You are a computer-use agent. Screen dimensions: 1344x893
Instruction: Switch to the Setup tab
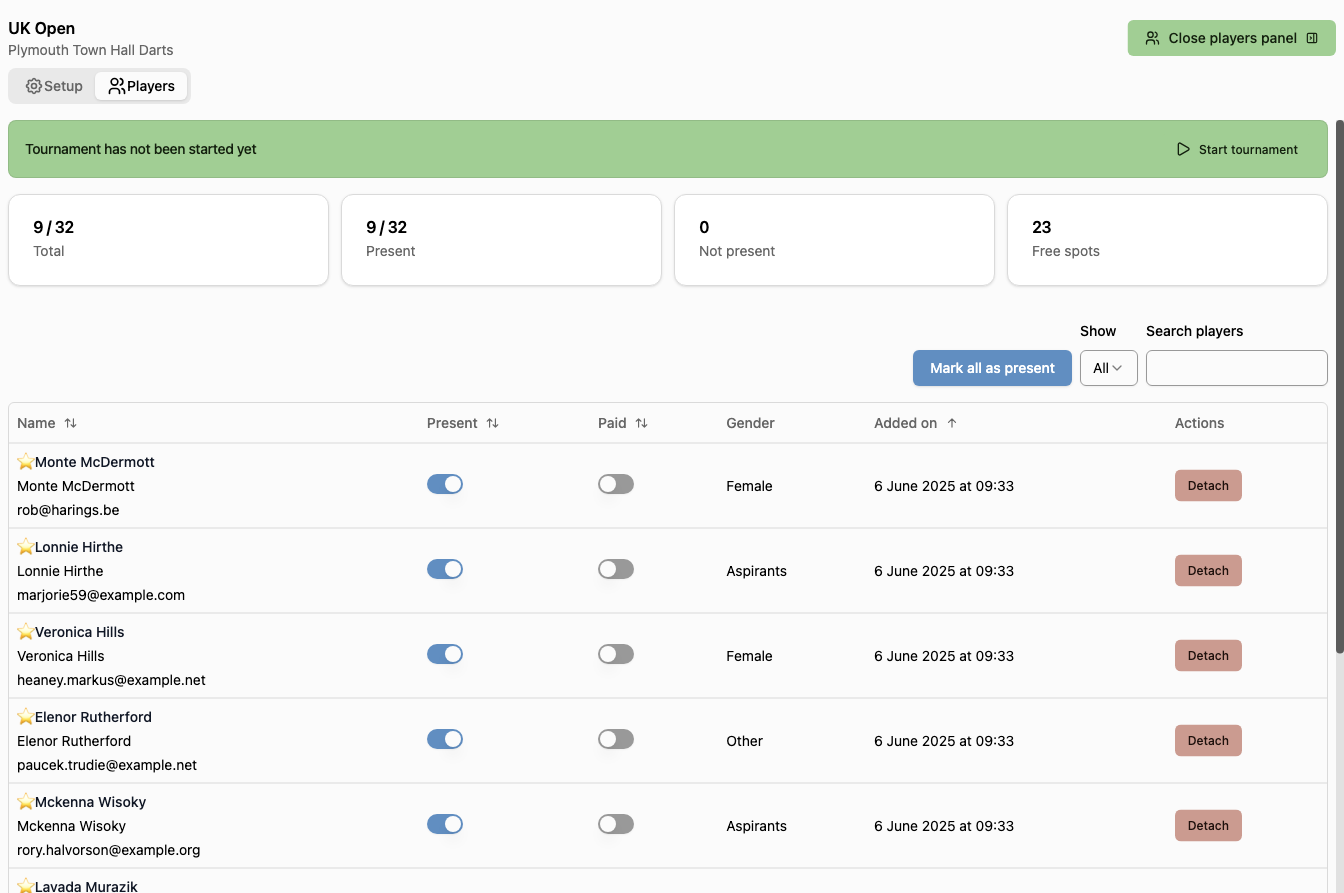(54, 86)
